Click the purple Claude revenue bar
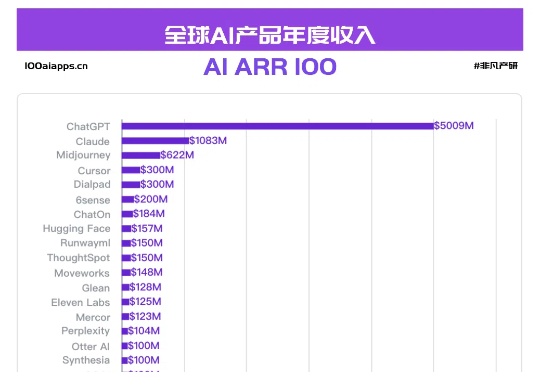Viewport: 540px width, 372px height. 155,141
